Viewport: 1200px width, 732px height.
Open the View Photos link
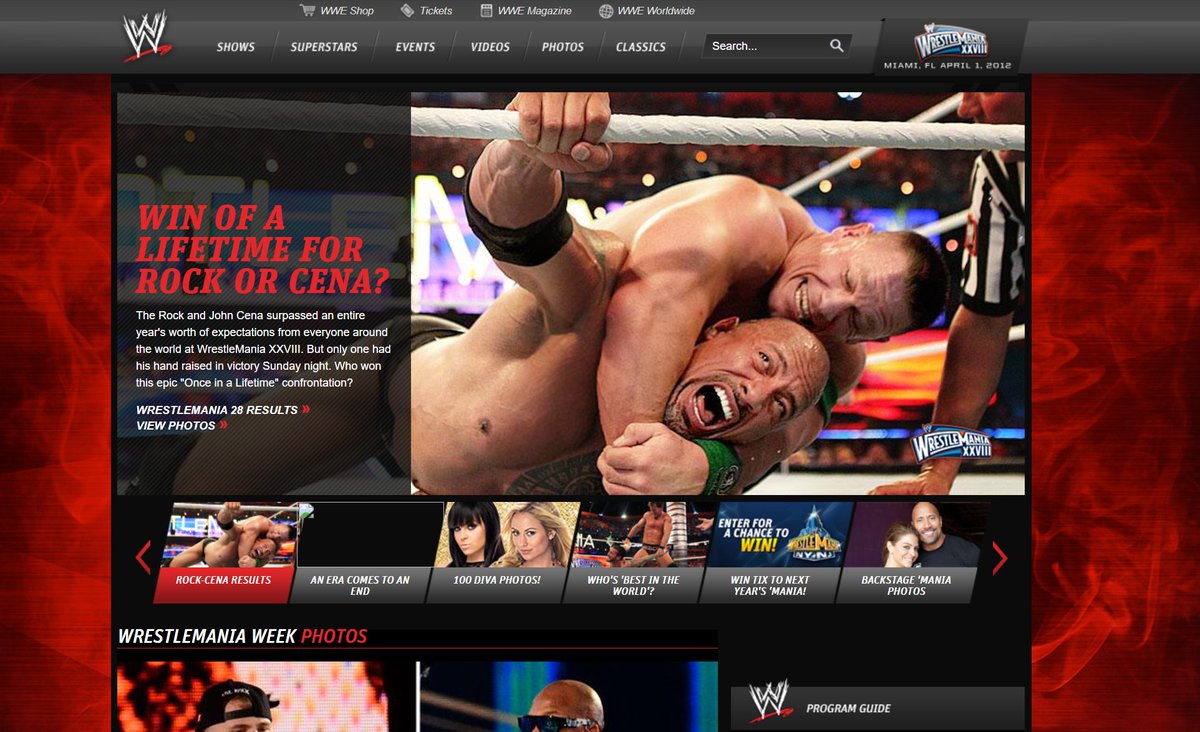pos(176,426)
